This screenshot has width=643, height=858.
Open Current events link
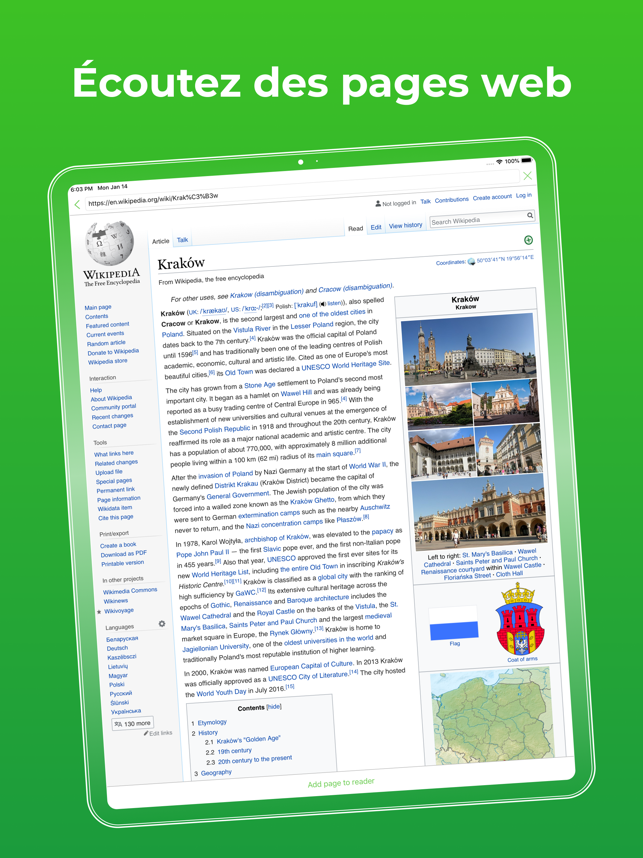[105, 334]
